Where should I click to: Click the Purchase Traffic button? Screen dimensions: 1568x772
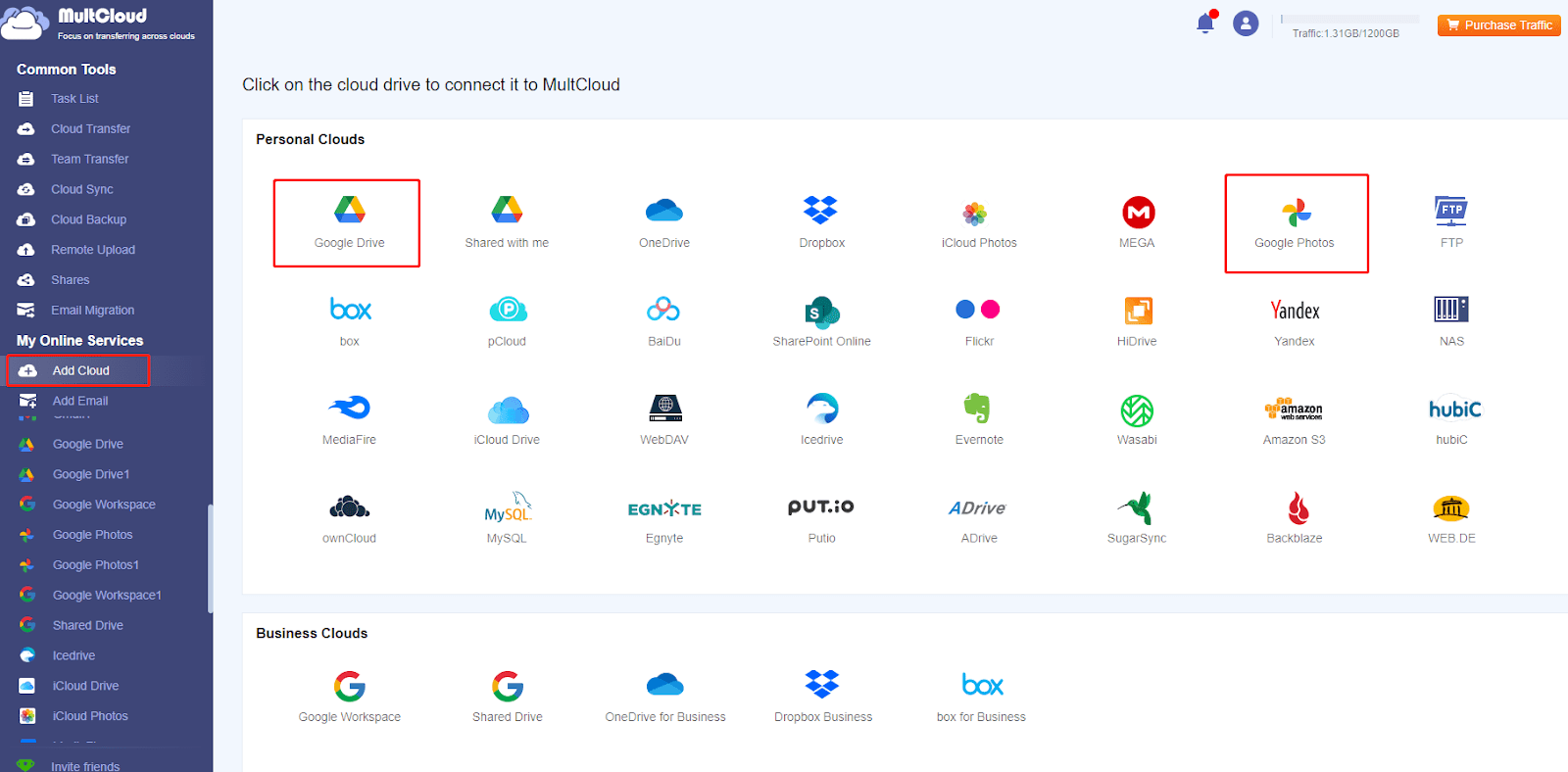(1499, 25)
